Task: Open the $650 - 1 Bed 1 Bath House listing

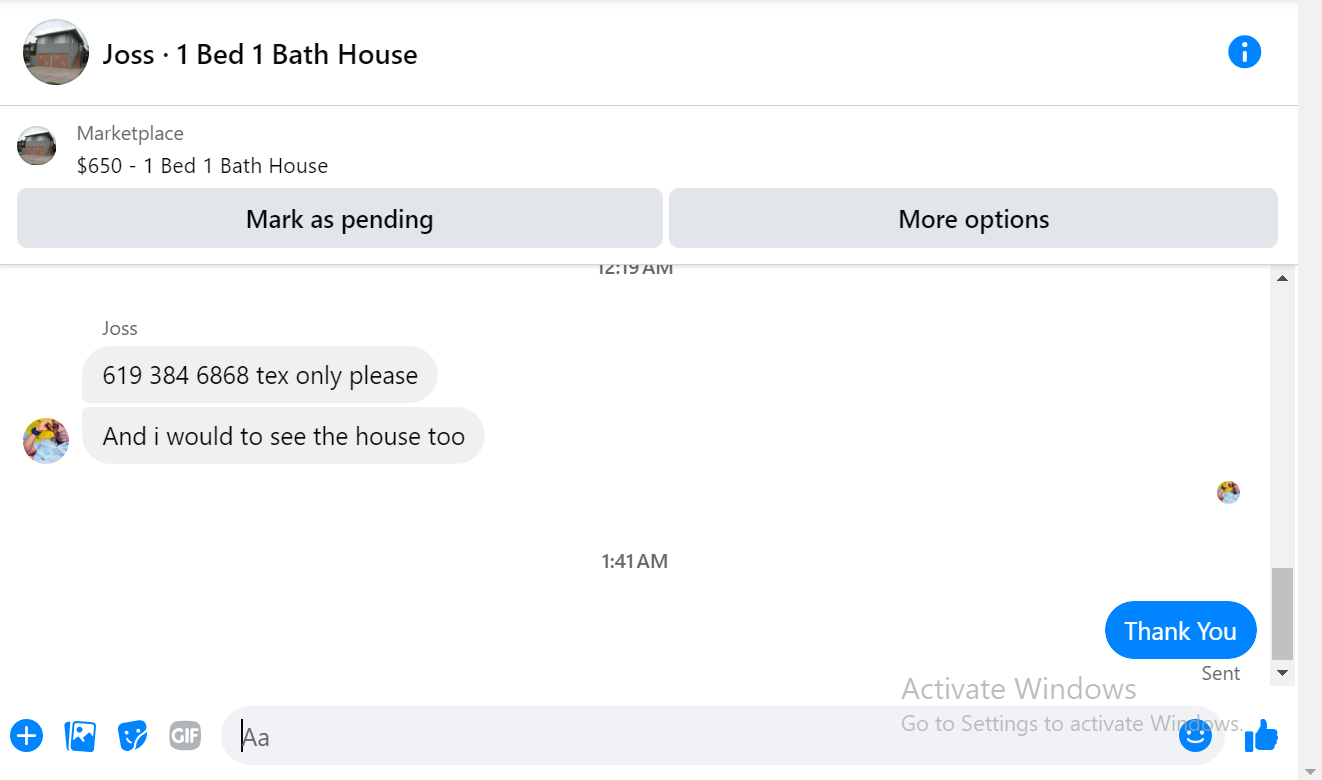Action: coord(202,166)
